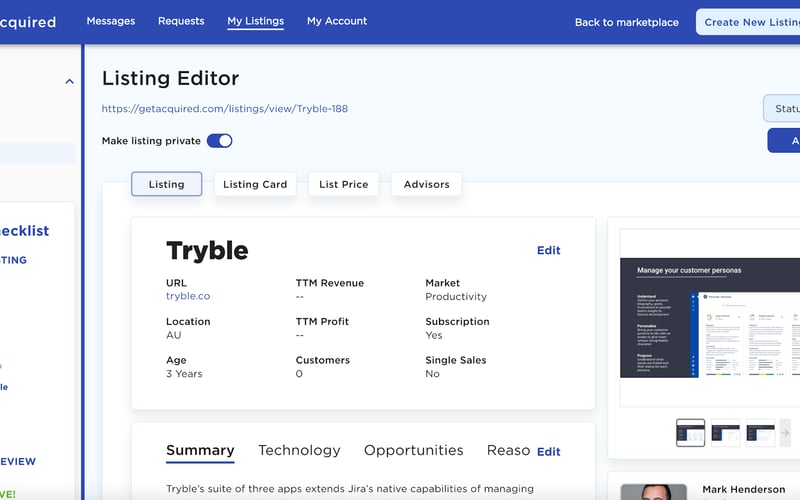This screenshot has height=500, width=800.
Task: Click the Productivity market value
Action: coord(456,297)
